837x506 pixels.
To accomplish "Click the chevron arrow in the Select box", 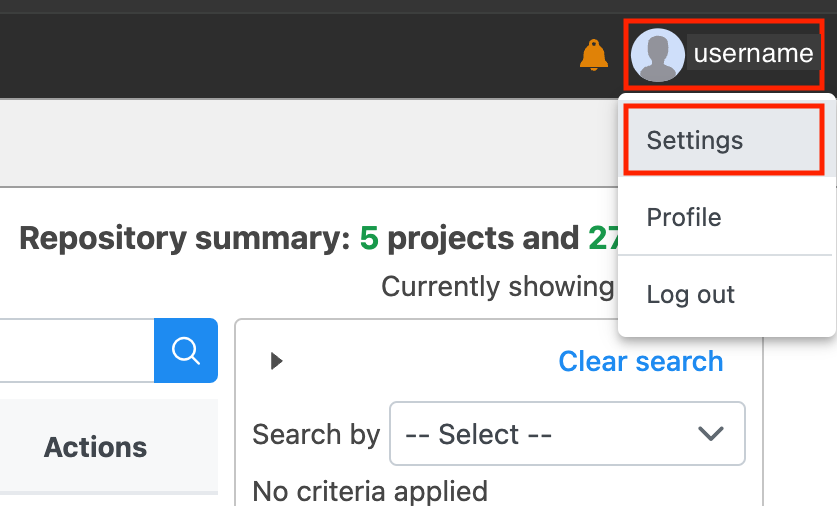I will point(711,434).
